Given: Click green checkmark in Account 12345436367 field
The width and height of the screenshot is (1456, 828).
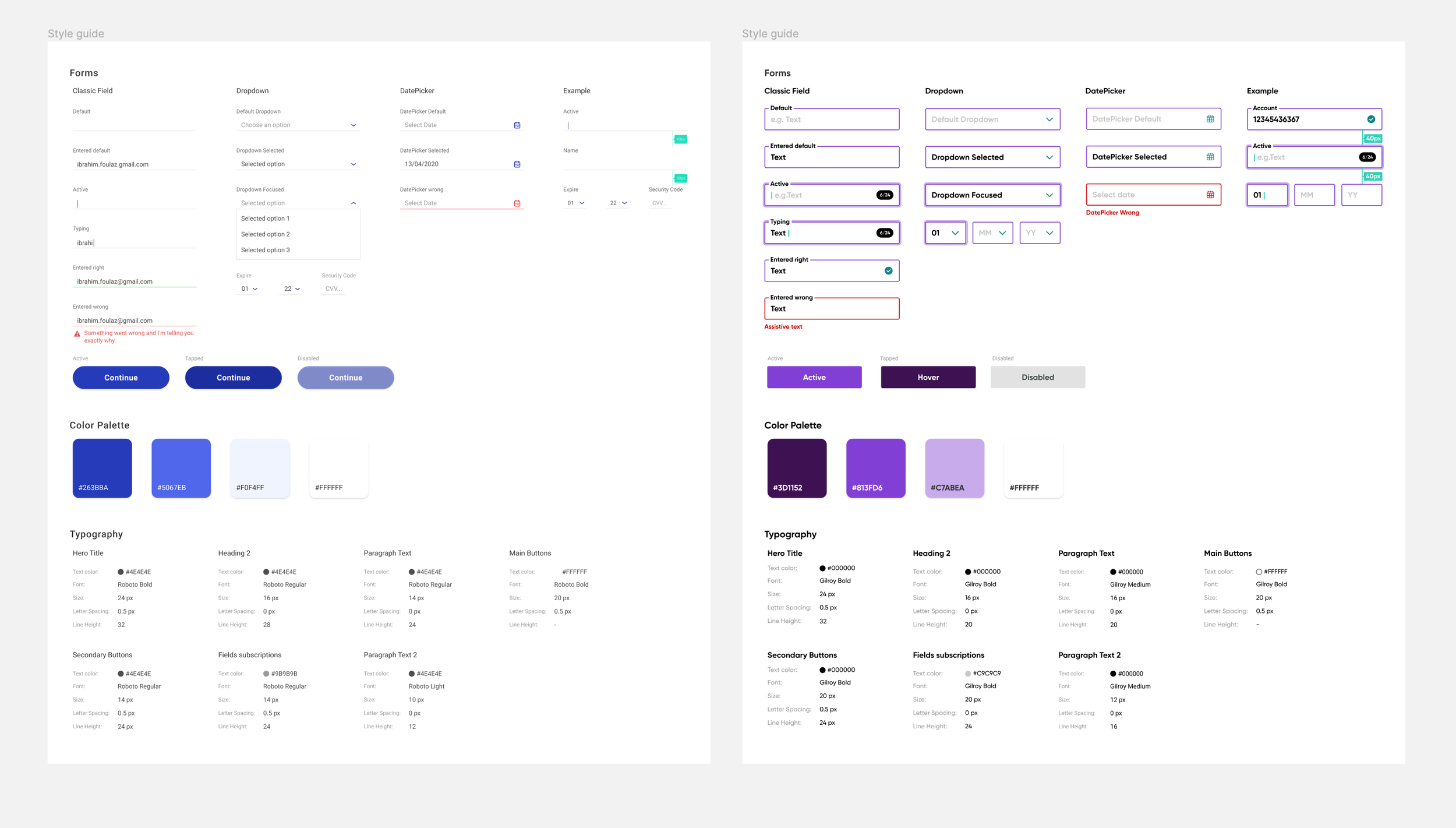Looking at the screenshot, I should click(x=1371, y=119).
